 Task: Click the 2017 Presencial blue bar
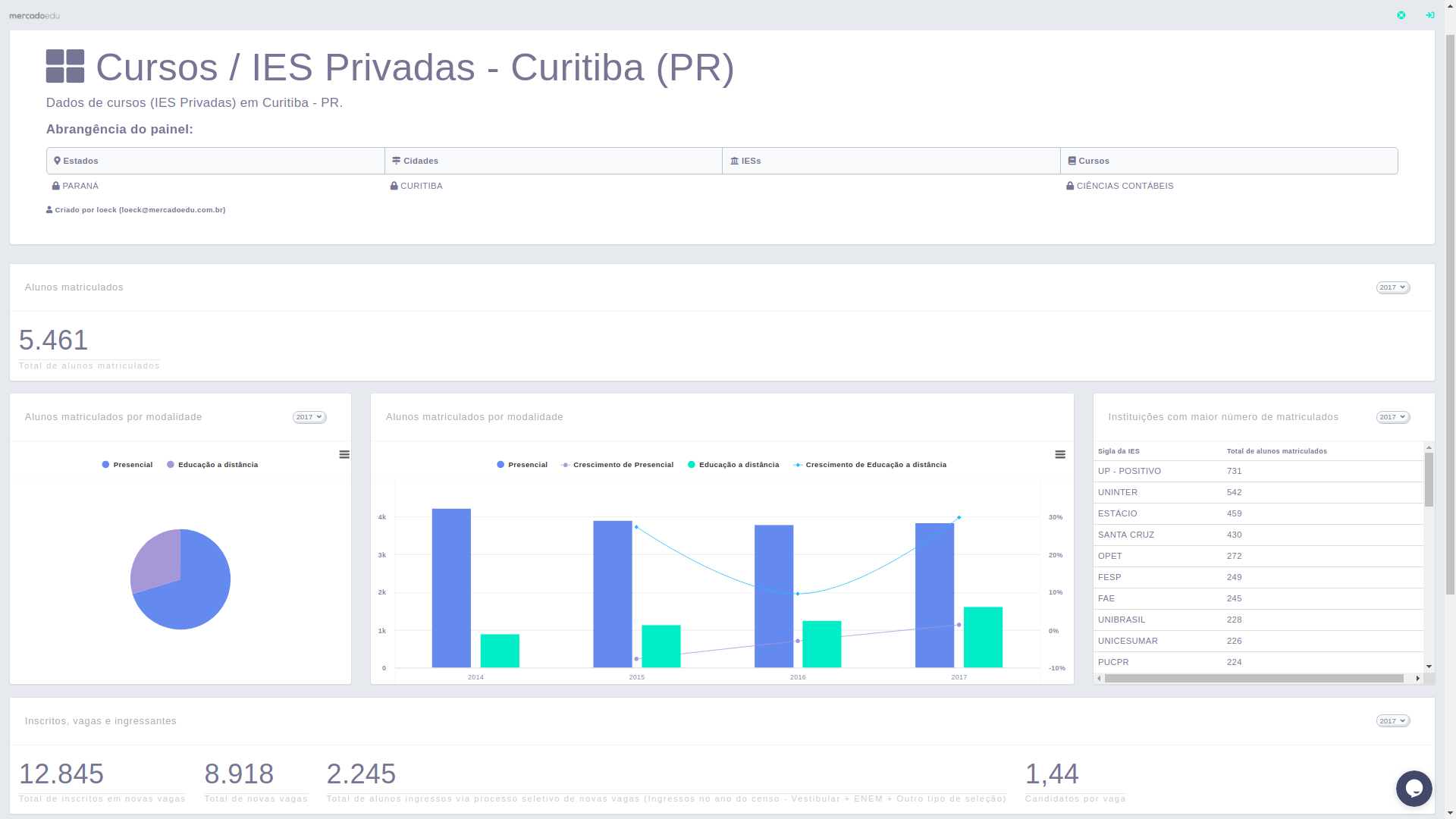934,595
